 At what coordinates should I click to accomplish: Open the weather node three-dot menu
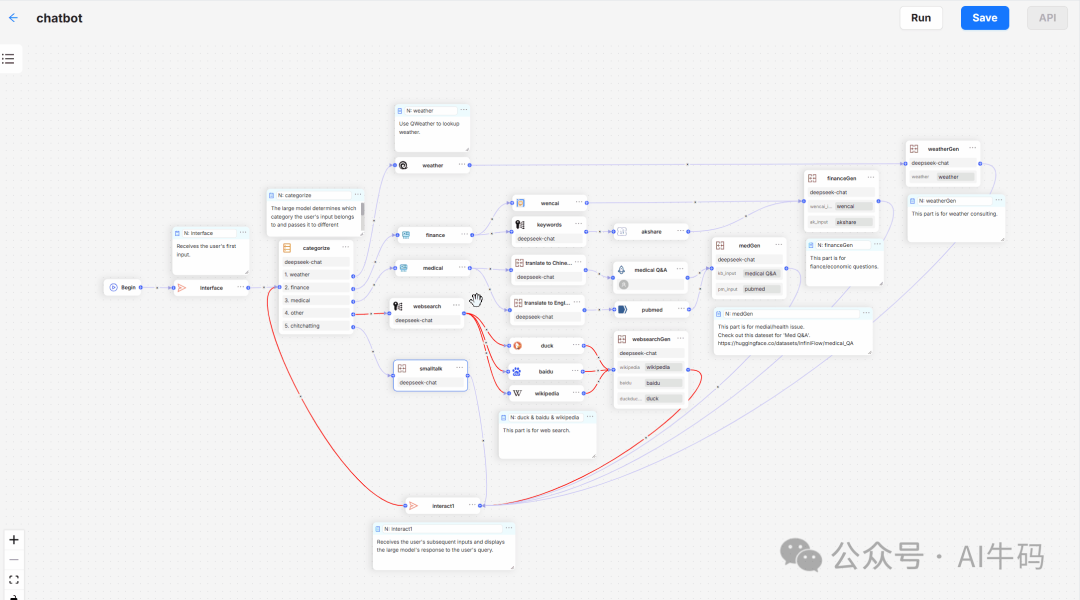[462, 165]
